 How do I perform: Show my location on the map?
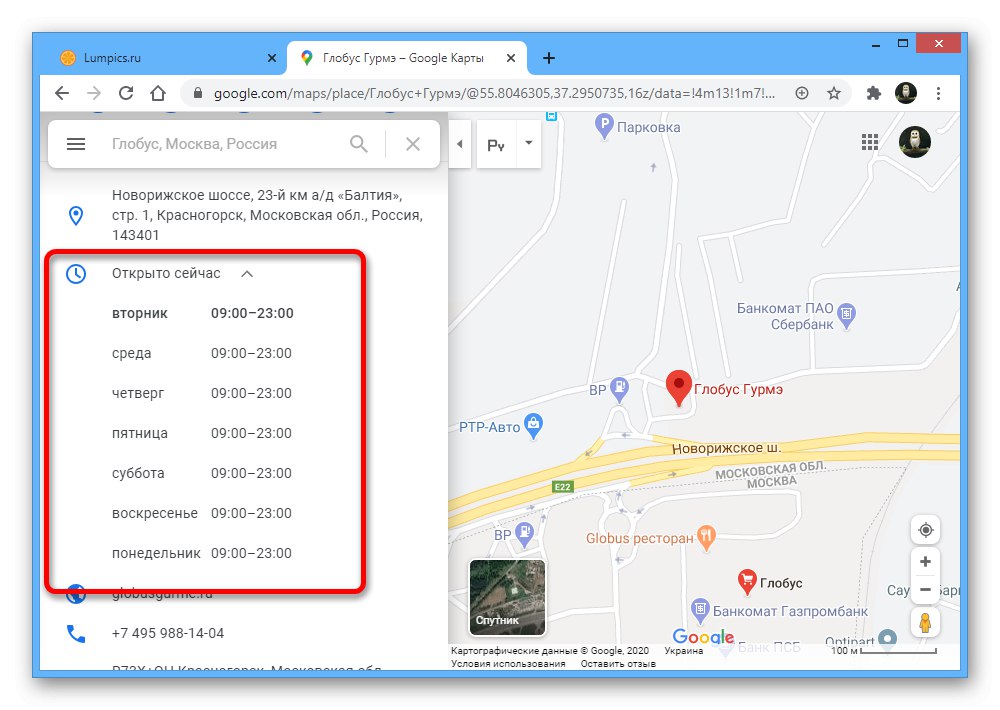(925, 530)
